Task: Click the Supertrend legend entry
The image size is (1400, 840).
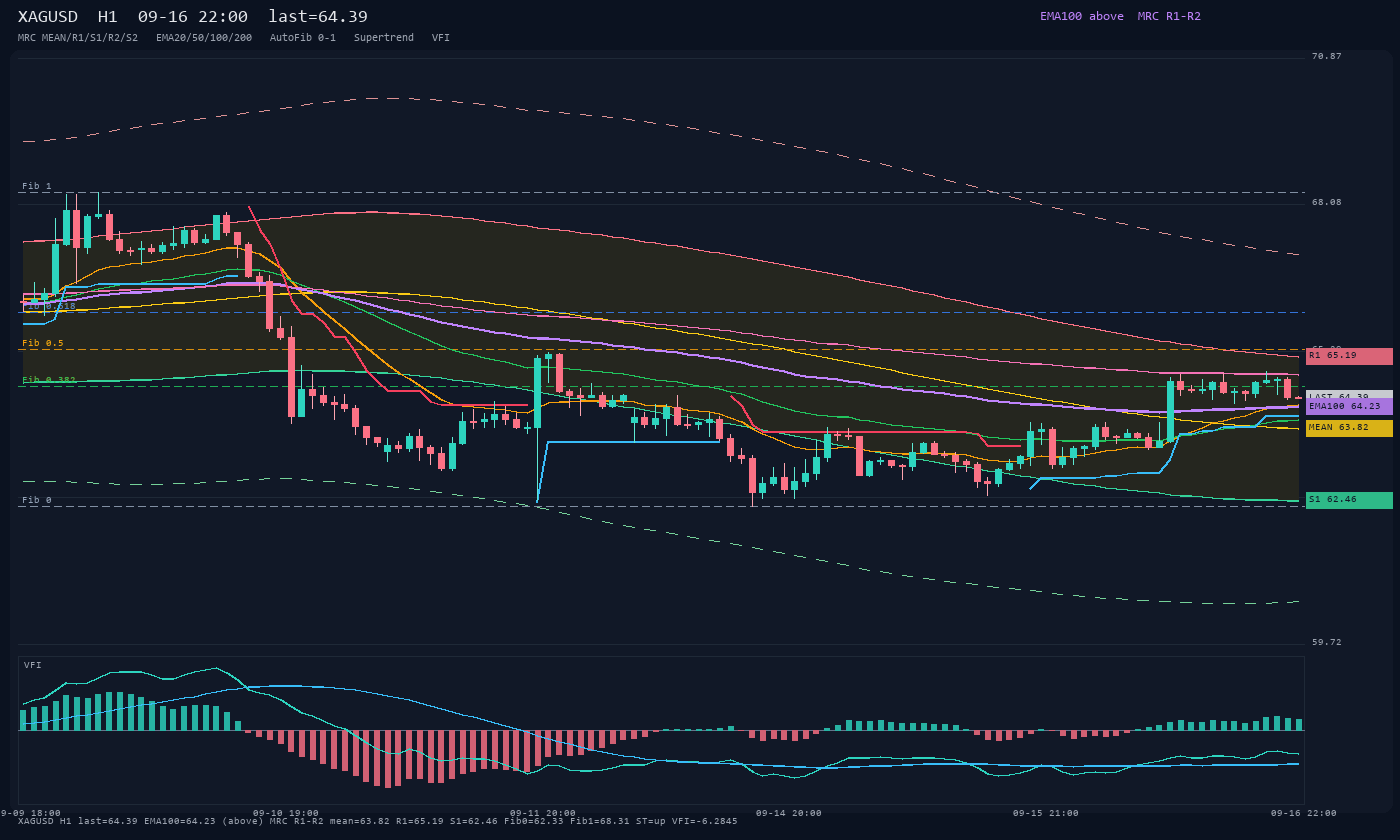Action: pyautogui.click(x=384, y=38)
